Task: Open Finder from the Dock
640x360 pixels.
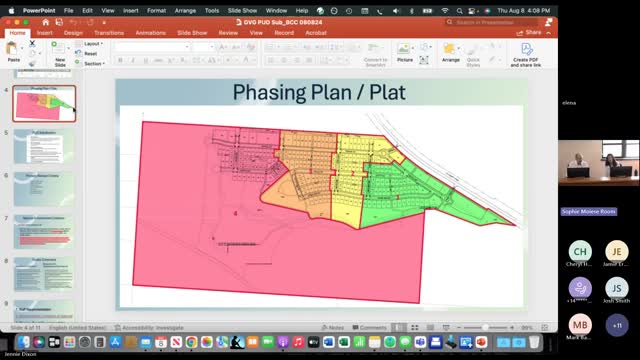Action: (x=24, y=342)
